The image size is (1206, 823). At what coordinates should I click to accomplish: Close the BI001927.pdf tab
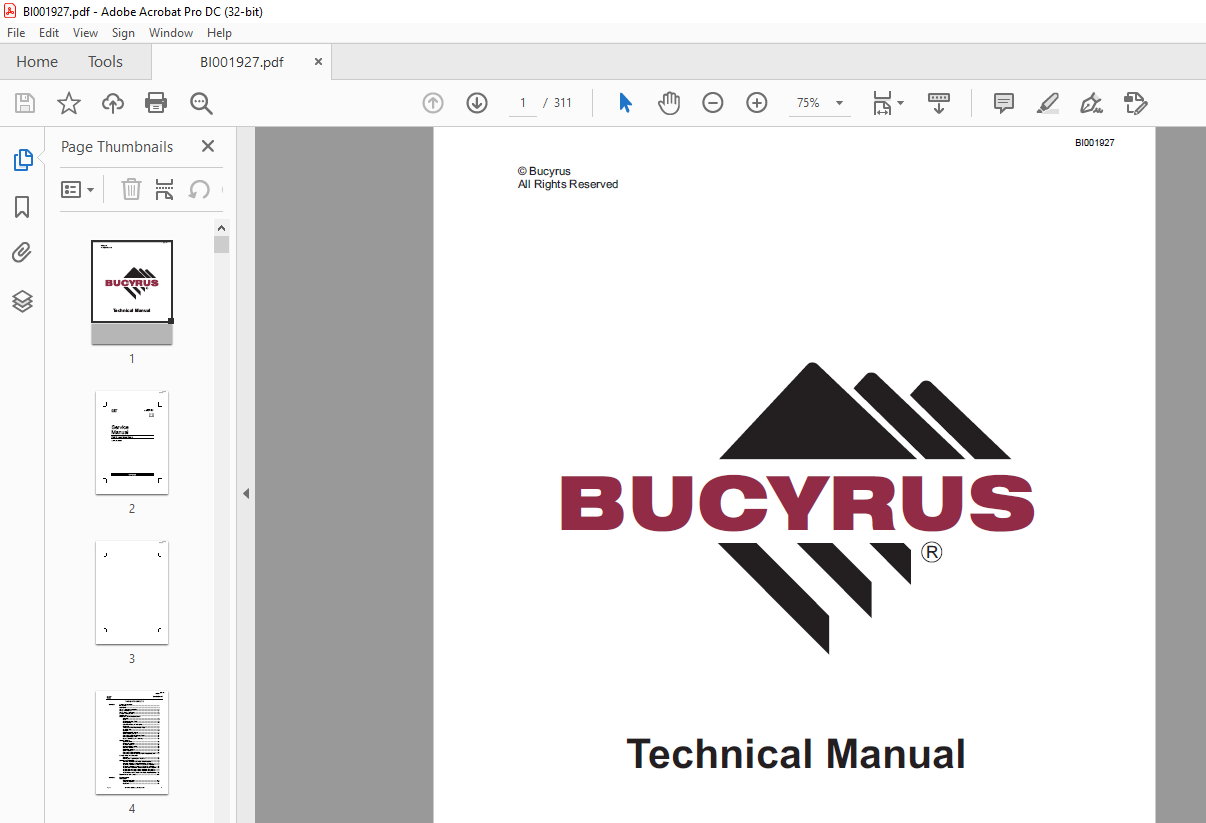point(318,61)
